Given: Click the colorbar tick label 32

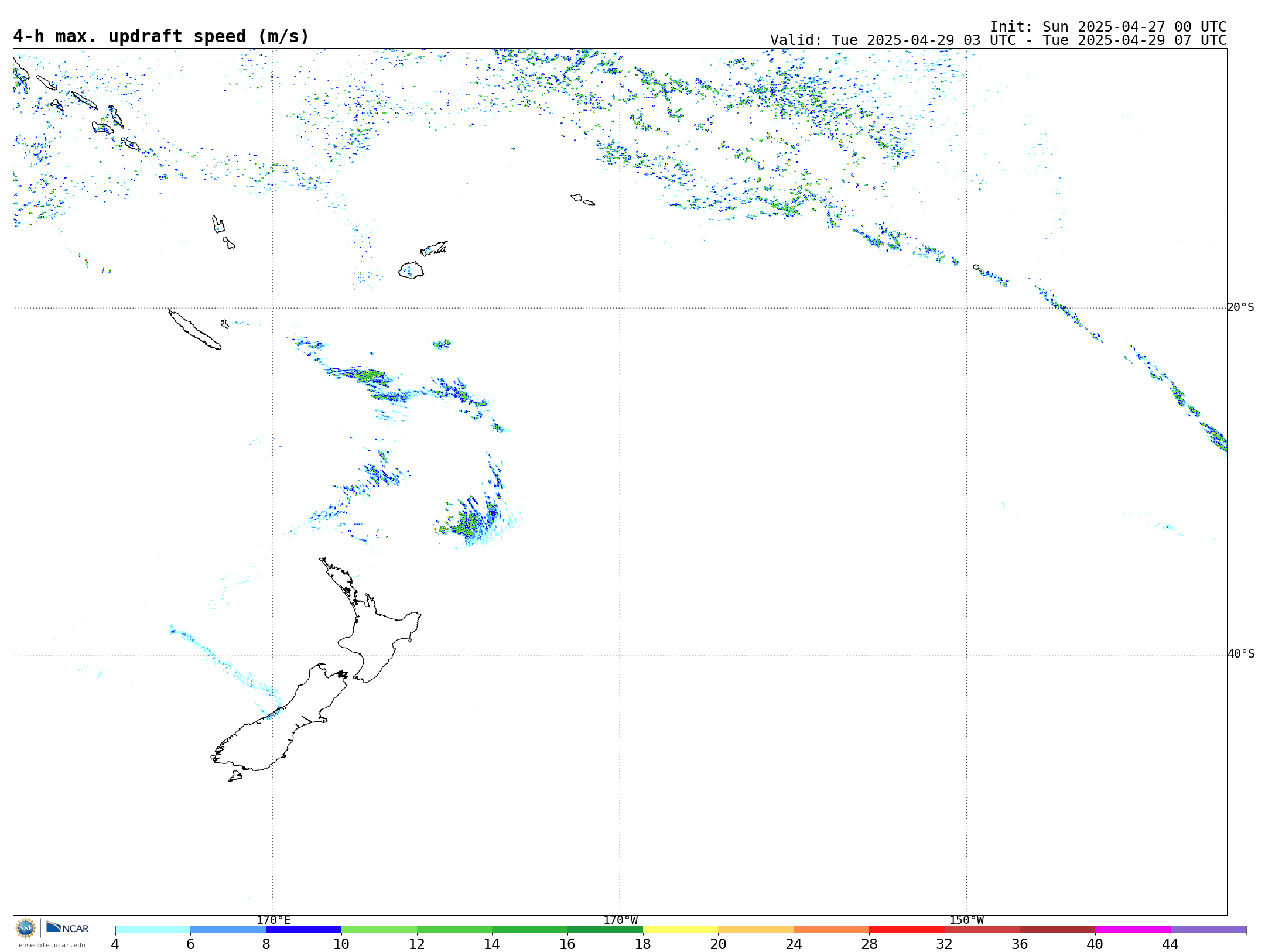Looking at the screenshot, I should coord(945,944).
